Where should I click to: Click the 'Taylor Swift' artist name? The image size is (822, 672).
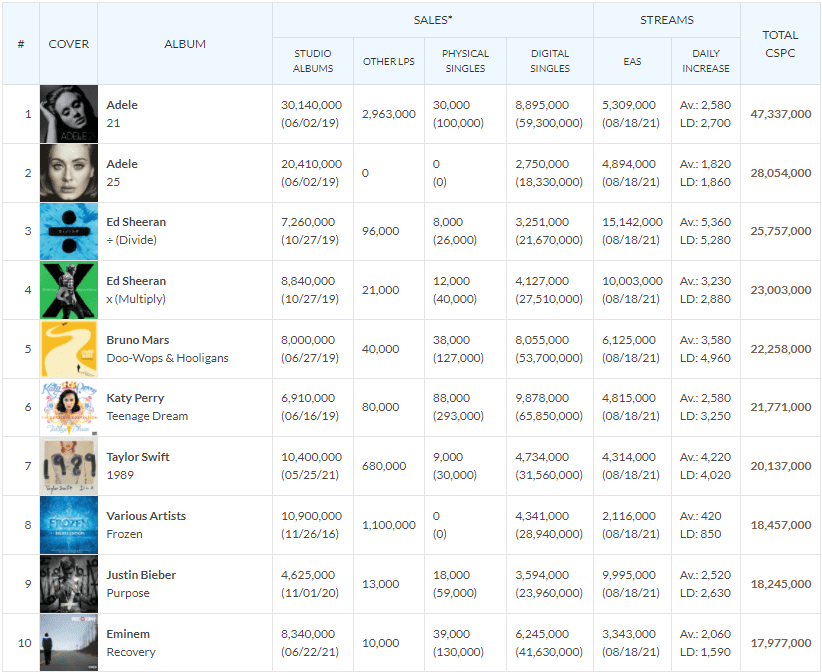click(x=138, y=457)
